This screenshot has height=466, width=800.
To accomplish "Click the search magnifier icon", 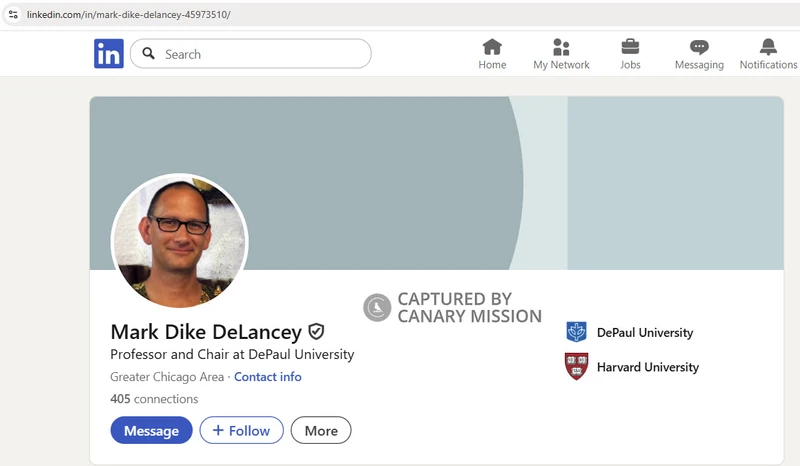I will [148, 54].
